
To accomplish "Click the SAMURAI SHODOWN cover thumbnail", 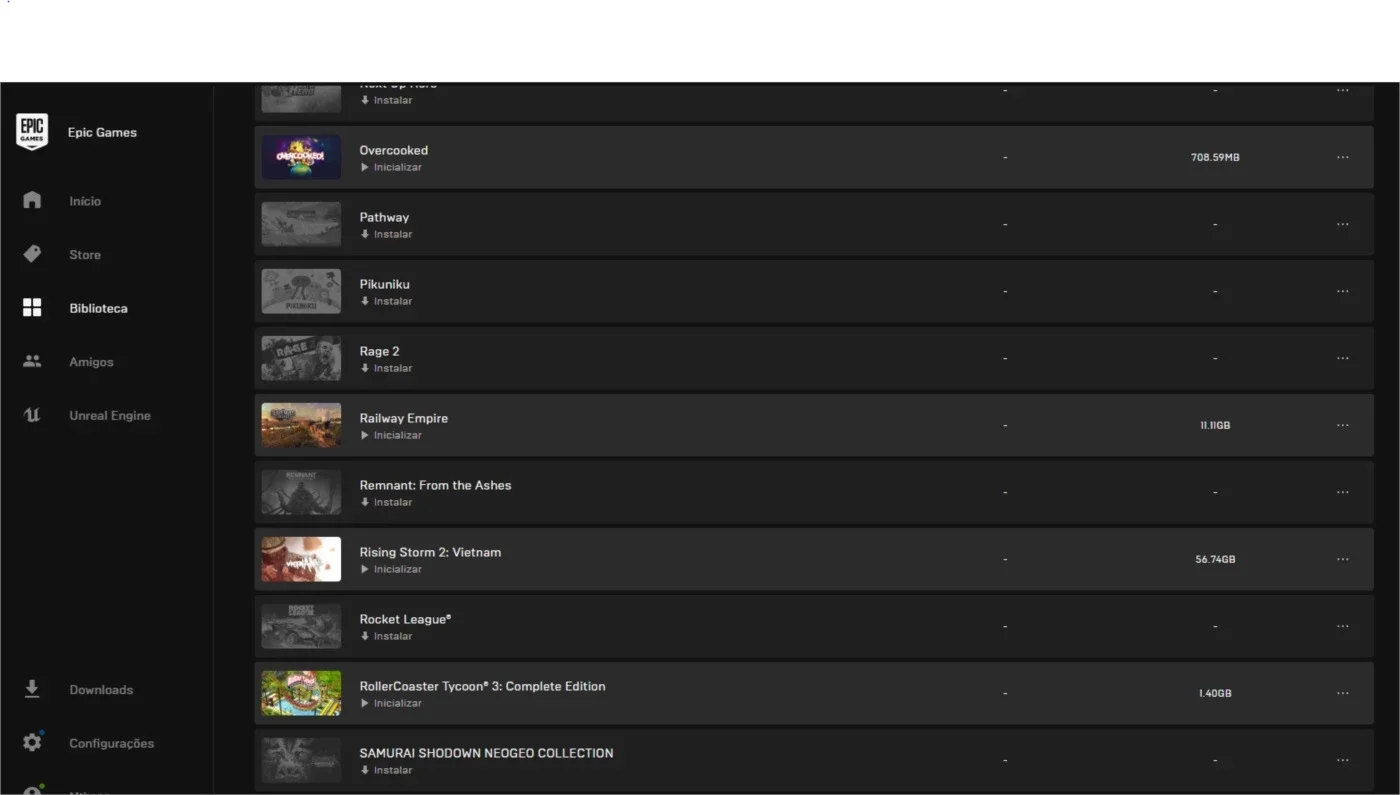I will coord(301,760).
